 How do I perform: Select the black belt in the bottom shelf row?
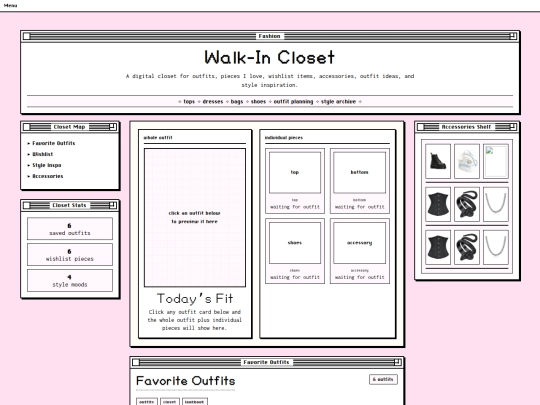click(x=467, y=247)
